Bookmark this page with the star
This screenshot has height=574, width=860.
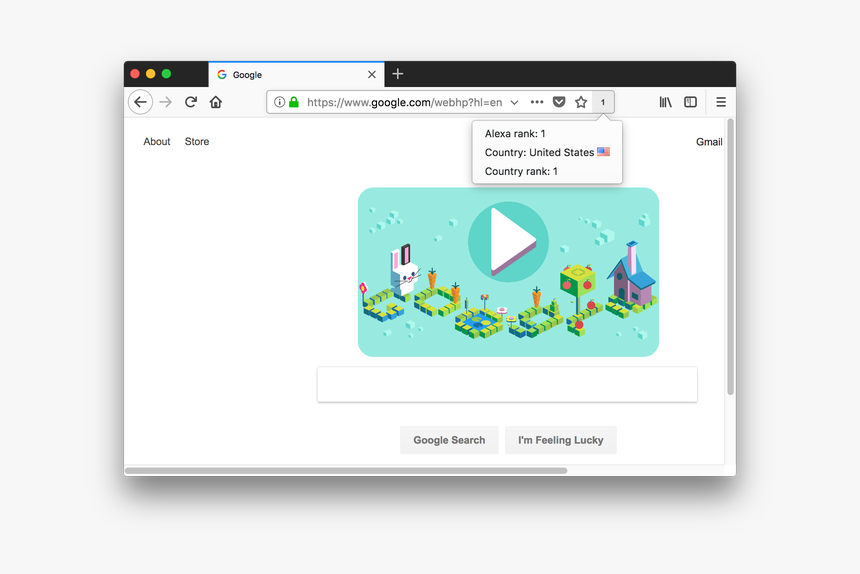coord(581,102)
